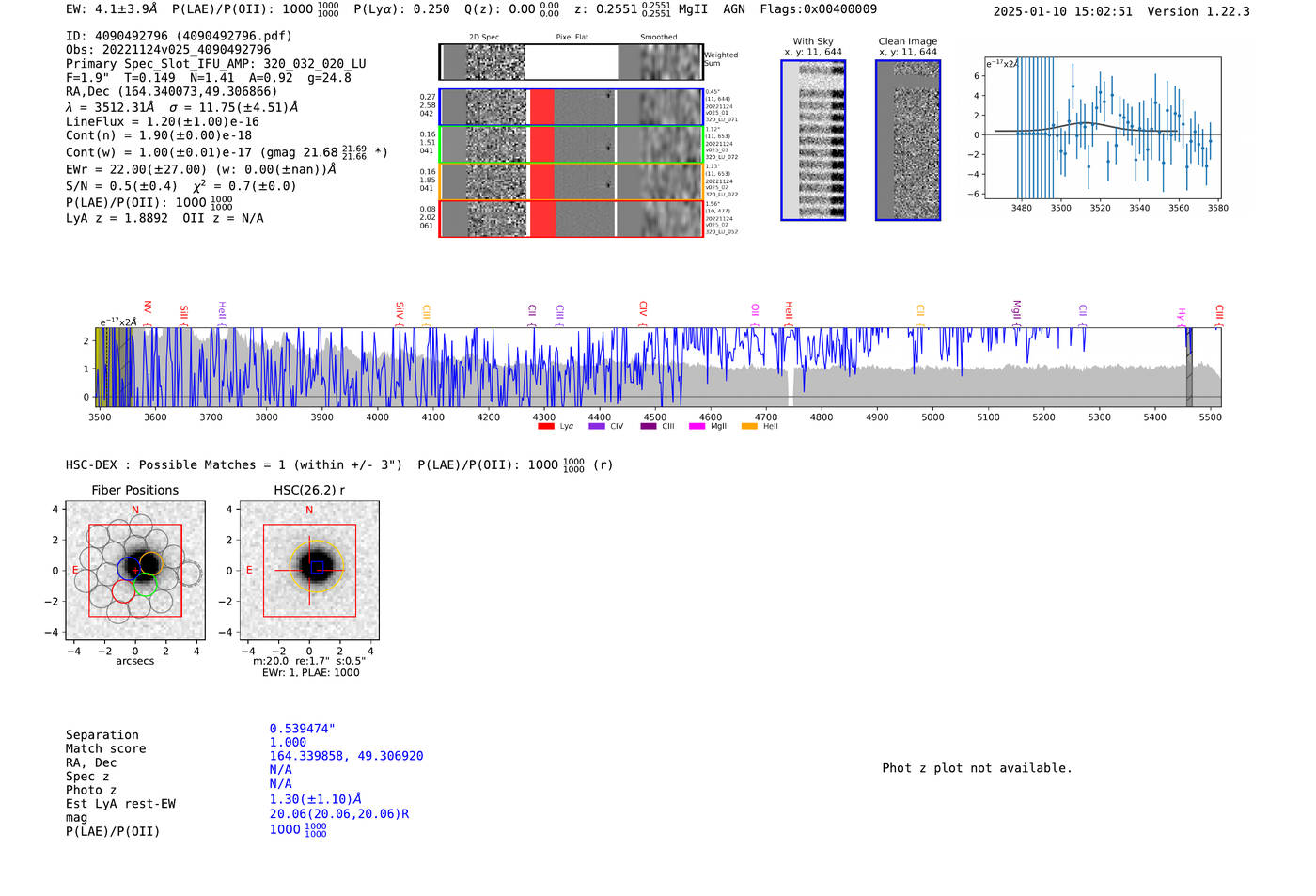Click the 'Smoothed' column heading

pos(659,37)
